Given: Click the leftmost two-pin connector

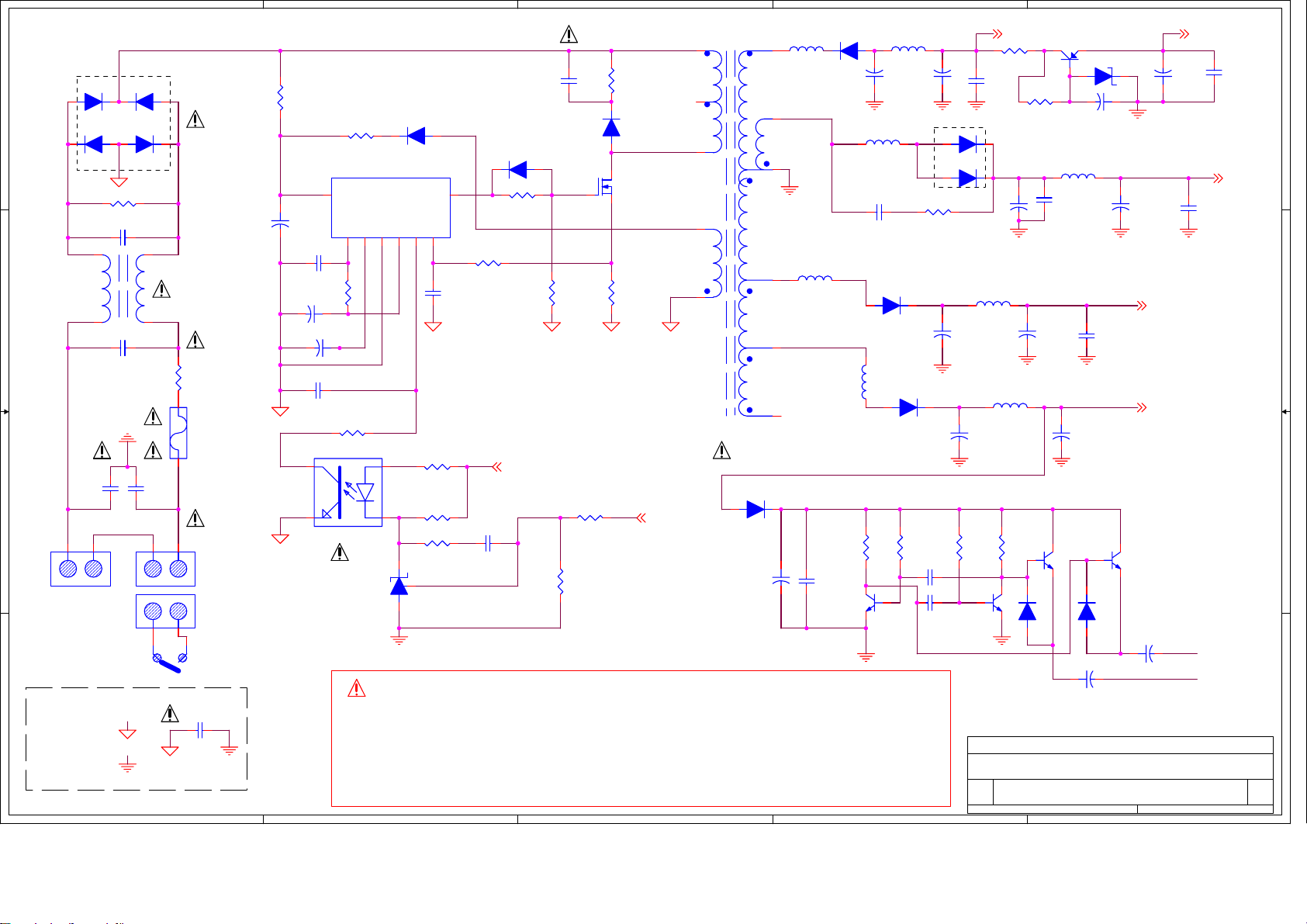Looking at the screenshot, I should pos(81,569).
